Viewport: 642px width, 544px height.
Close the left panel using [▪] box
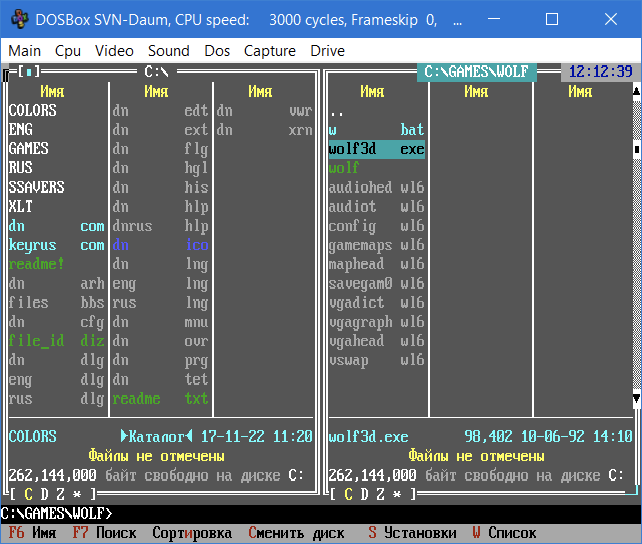(x=28, y=72)
